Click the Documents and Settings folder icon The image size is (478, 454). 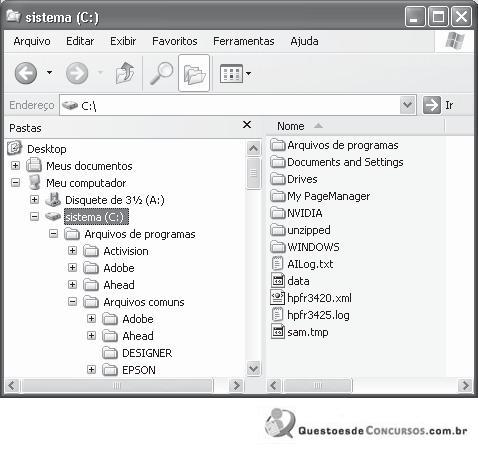(277, 162)
